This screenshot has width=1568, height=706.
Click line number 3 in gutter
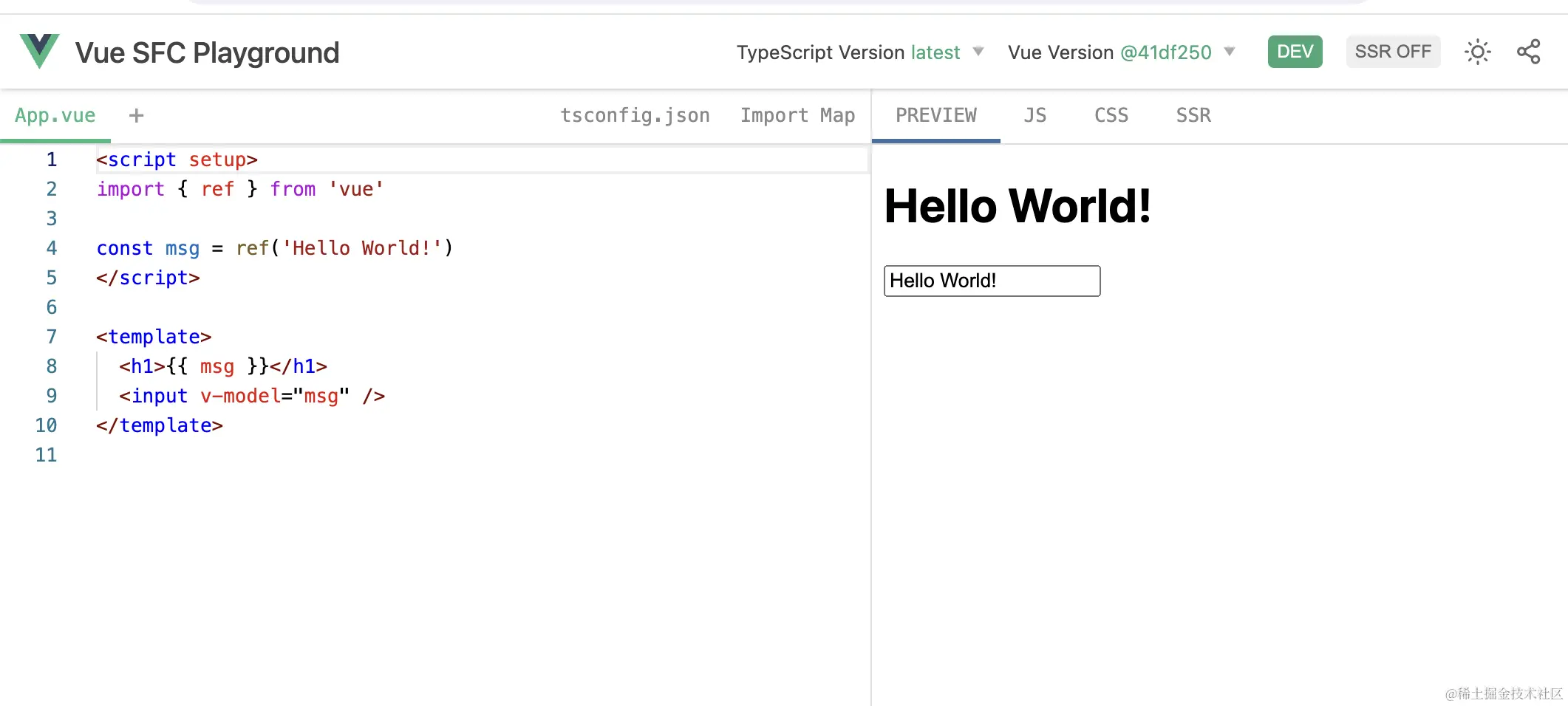pyautogui.click(x=52, y=219)
